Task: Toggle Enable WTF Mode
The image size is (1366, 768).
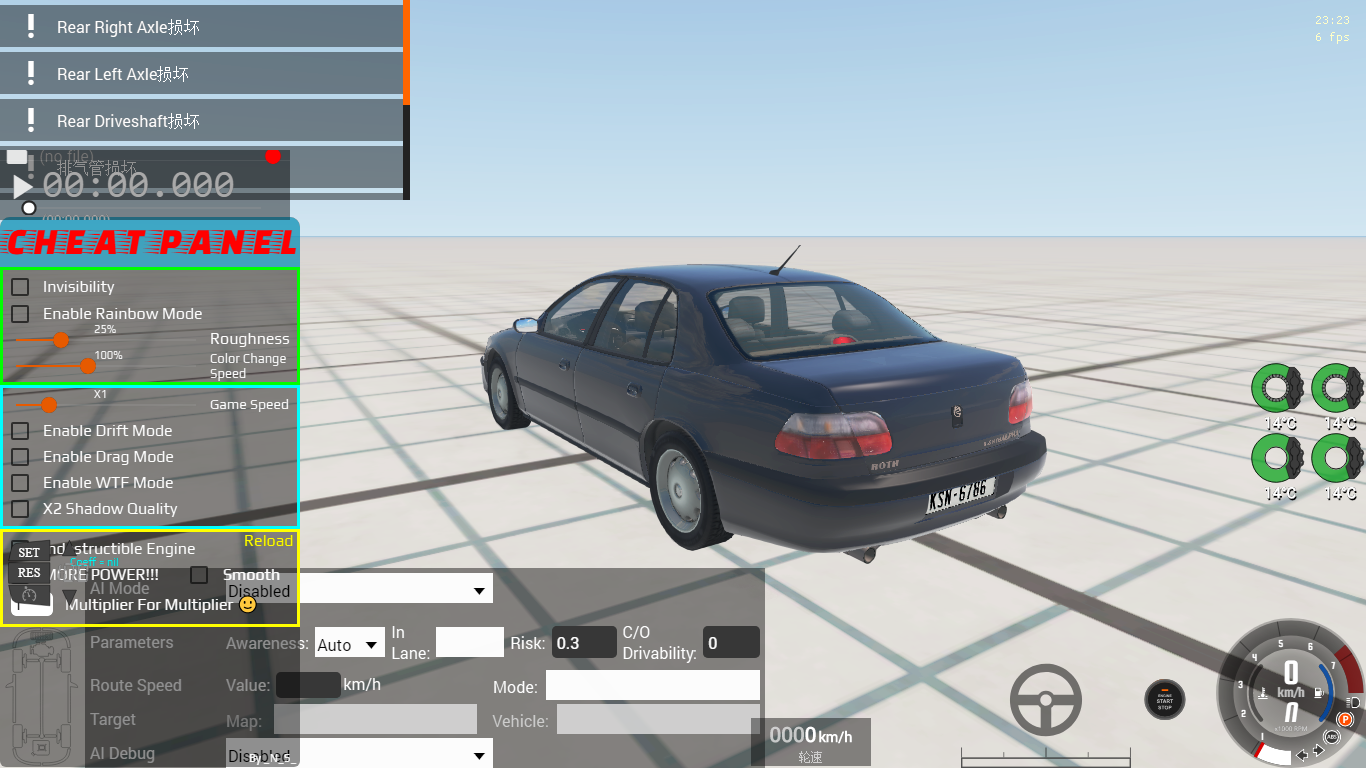Action: pyautogui.click(x=20, y=483)
